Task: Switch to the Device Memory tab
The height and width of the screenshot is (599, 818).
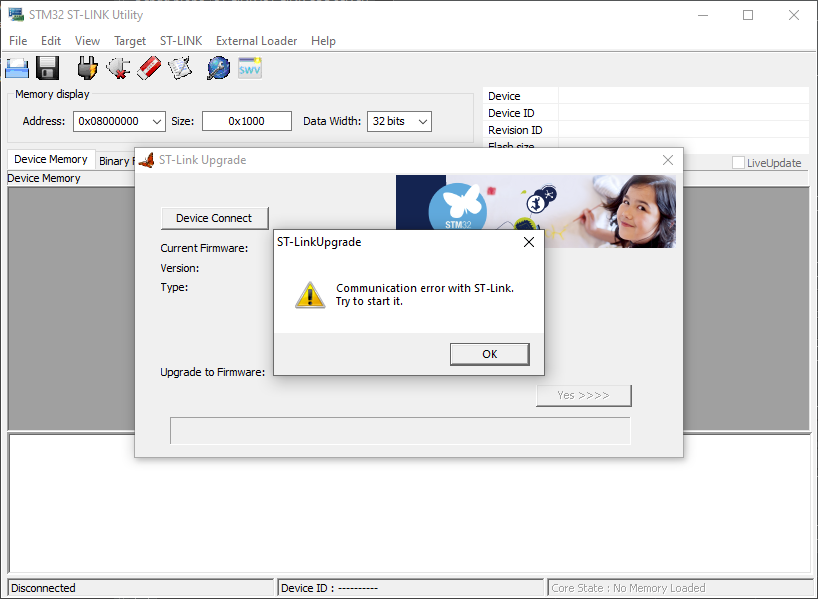Action: tap(51, 159)
